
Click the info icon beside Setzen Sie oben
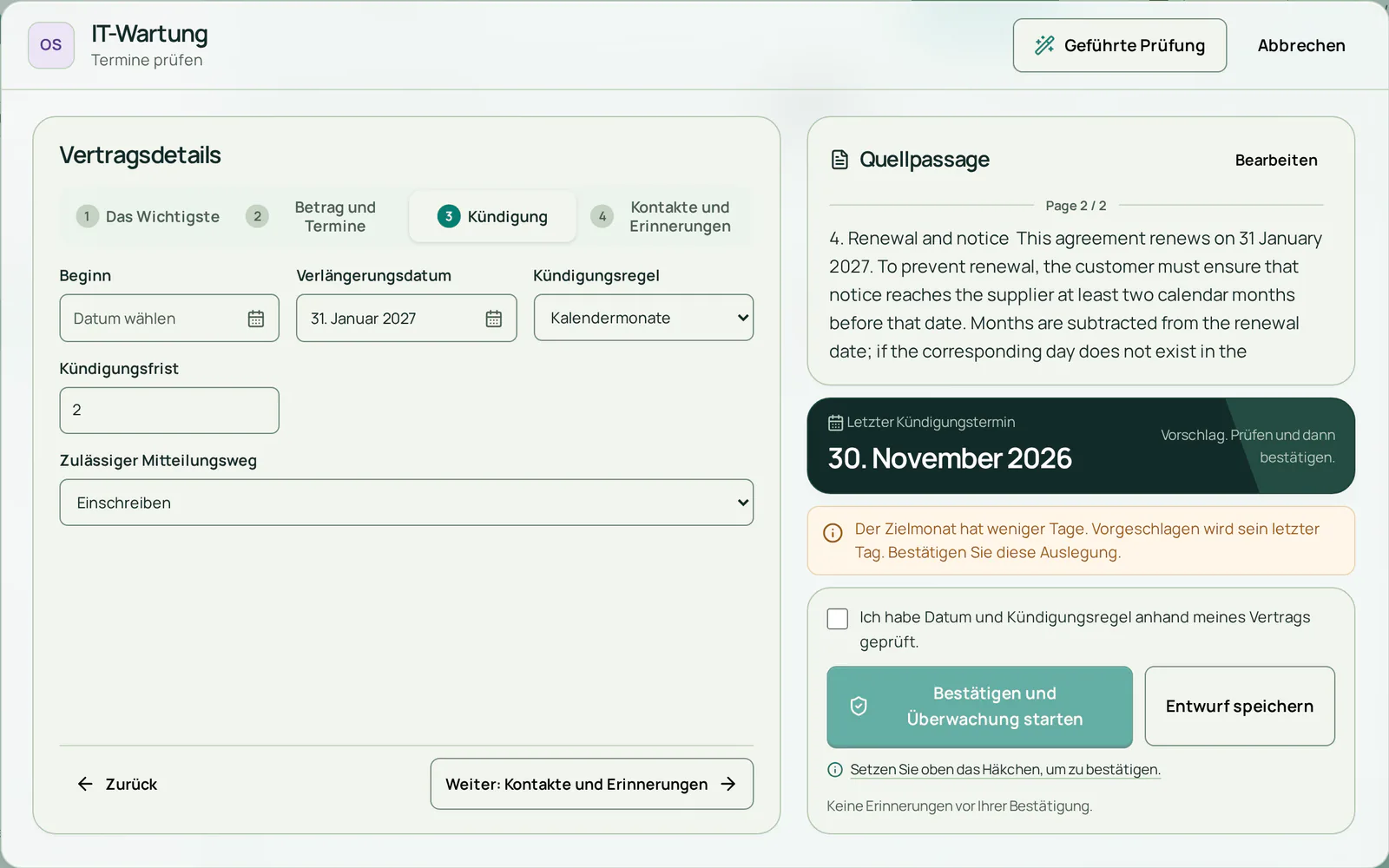click(835, 770)
